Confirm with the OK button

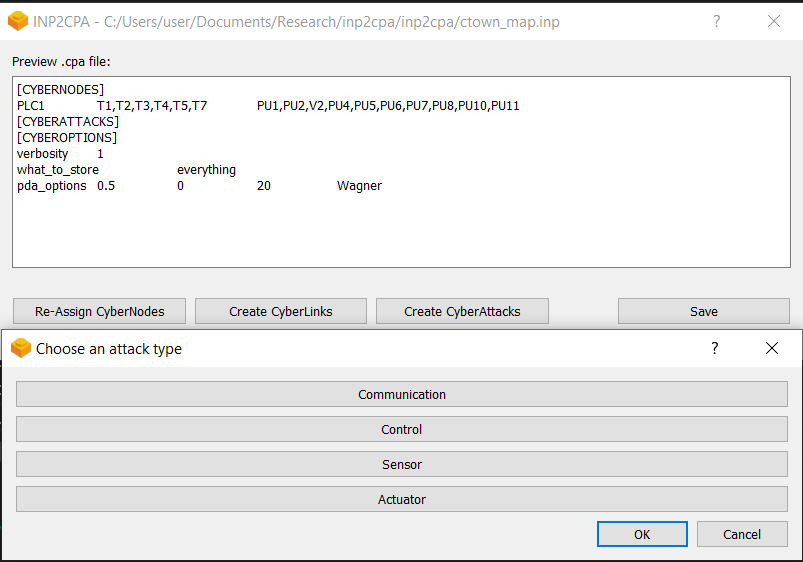point(642,534)
